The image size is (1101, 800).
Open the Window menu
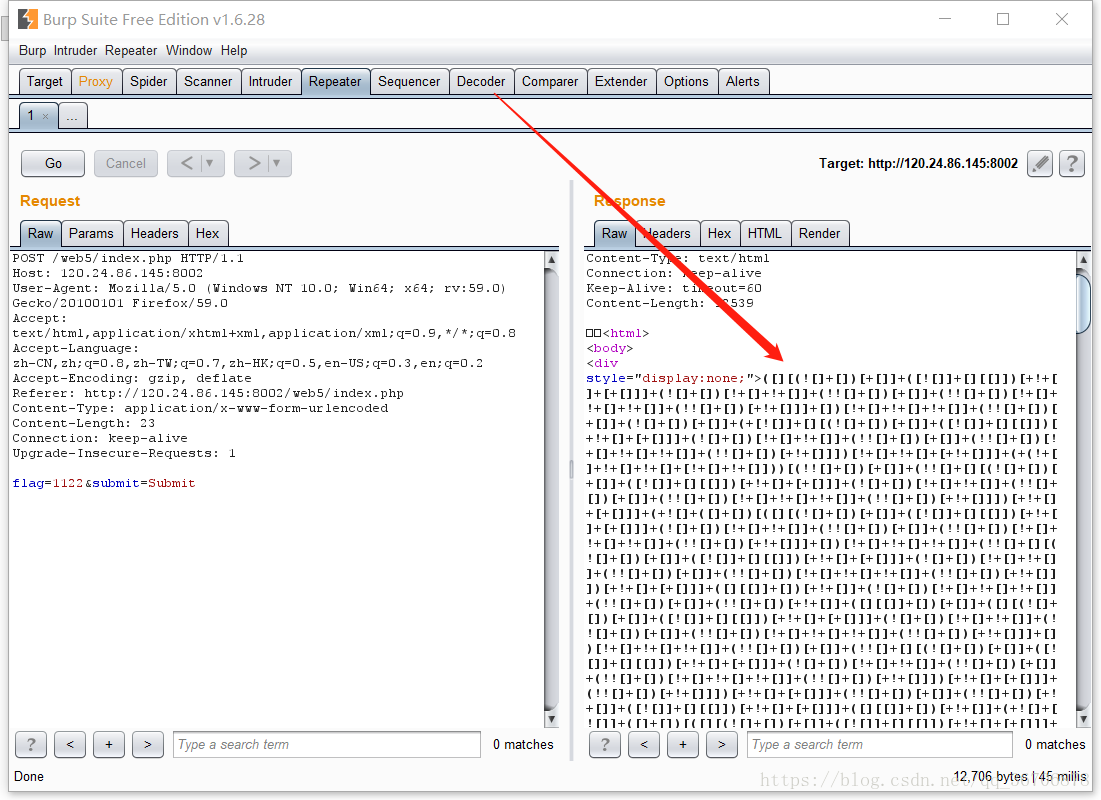pyautogui.click(x=189, y=51)
